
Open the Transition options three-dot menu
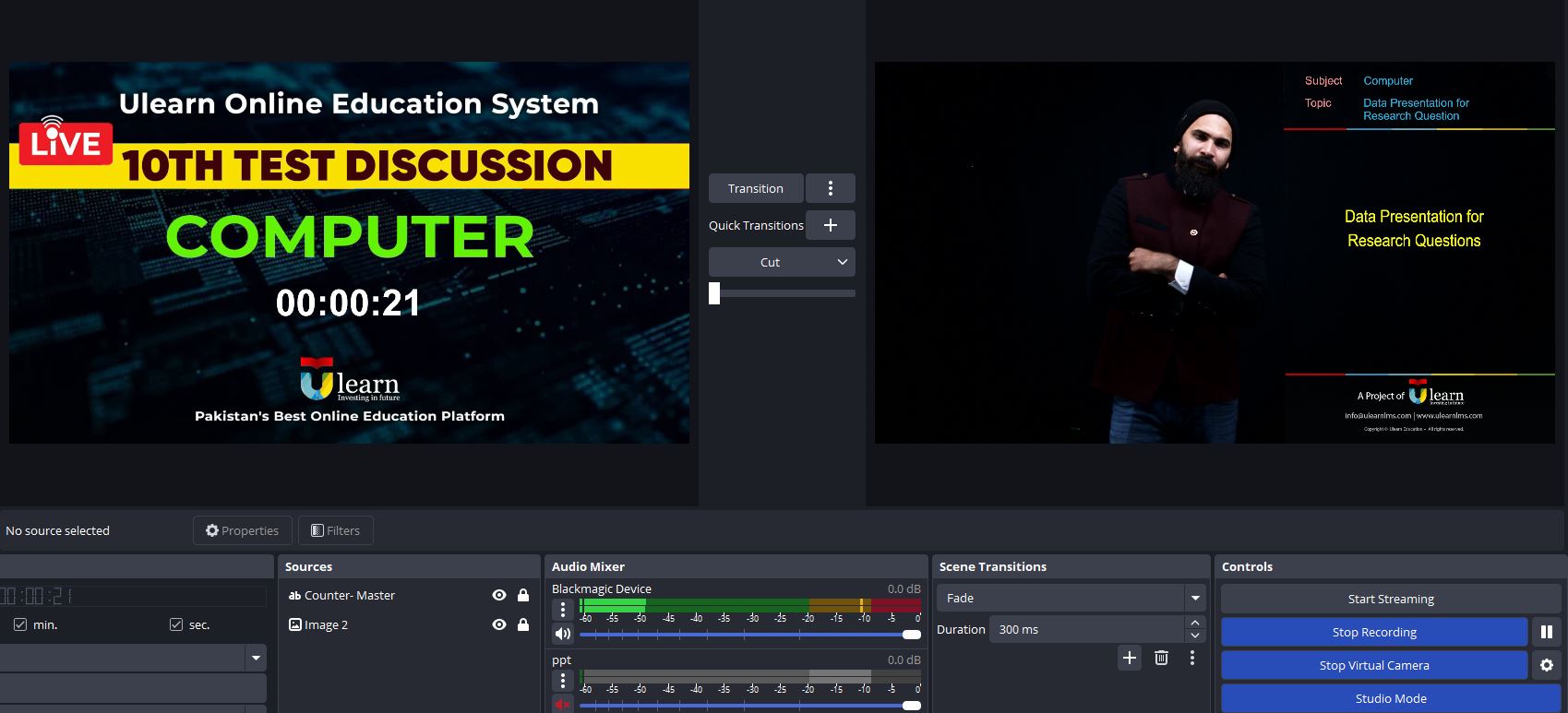point(831,188)
